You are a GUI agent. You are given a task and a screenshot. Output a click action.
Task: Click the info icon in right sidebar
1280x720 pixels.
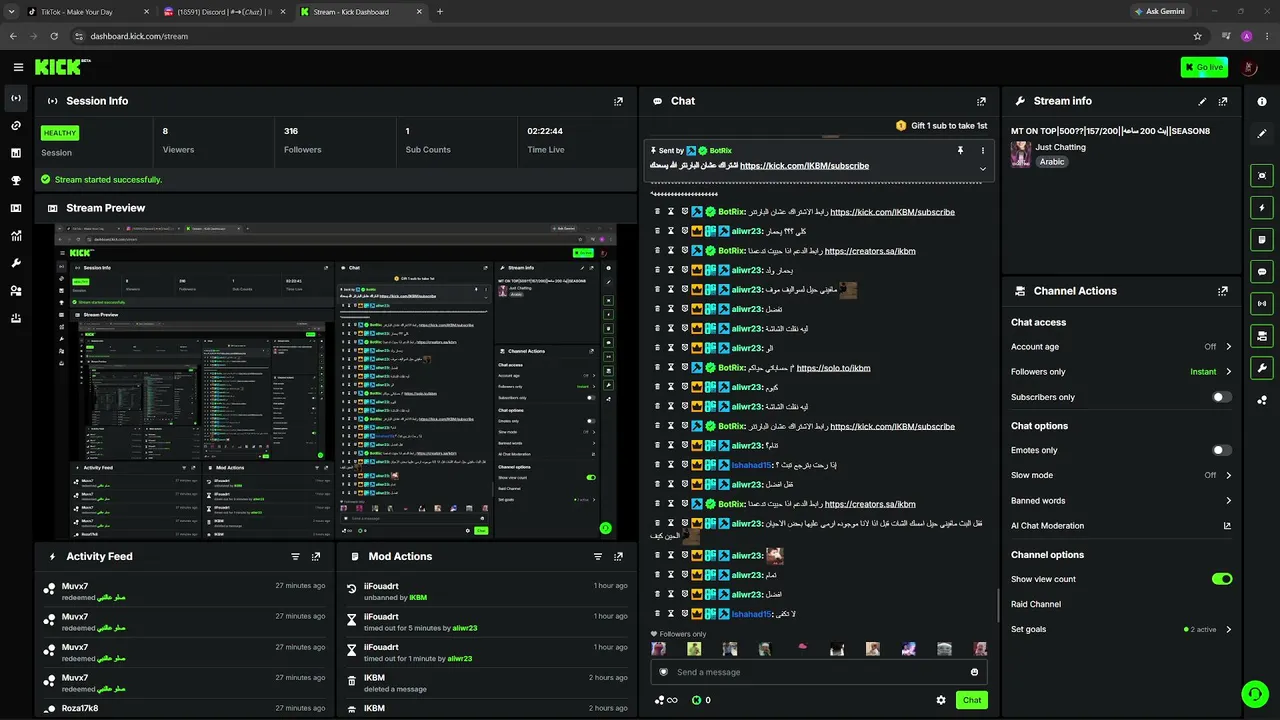click(1262, 101)
